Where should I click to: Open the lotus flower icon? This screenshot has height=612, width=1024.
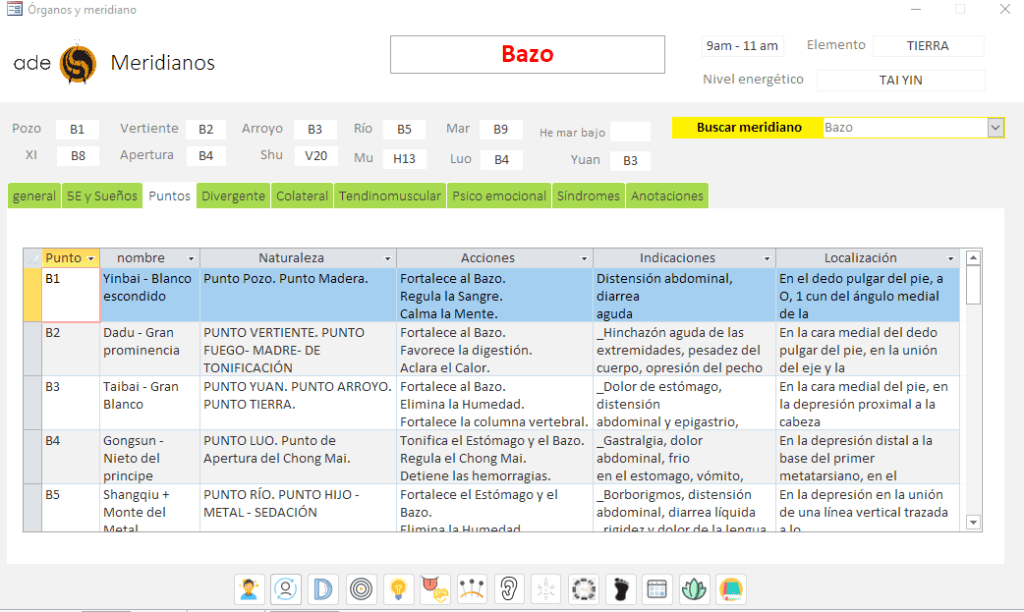tap(693, 589)
